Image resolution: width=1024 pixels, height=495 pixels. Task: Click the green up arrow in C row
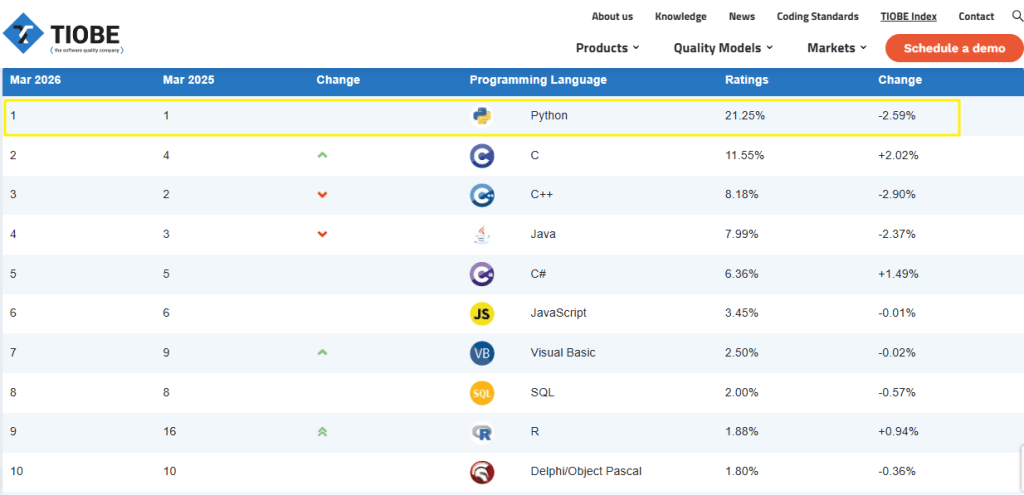(322, 155)
